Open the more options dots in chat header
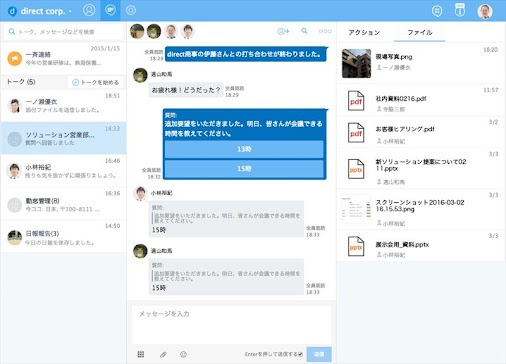This screenshot has height=364, width=506. point(325,31)
